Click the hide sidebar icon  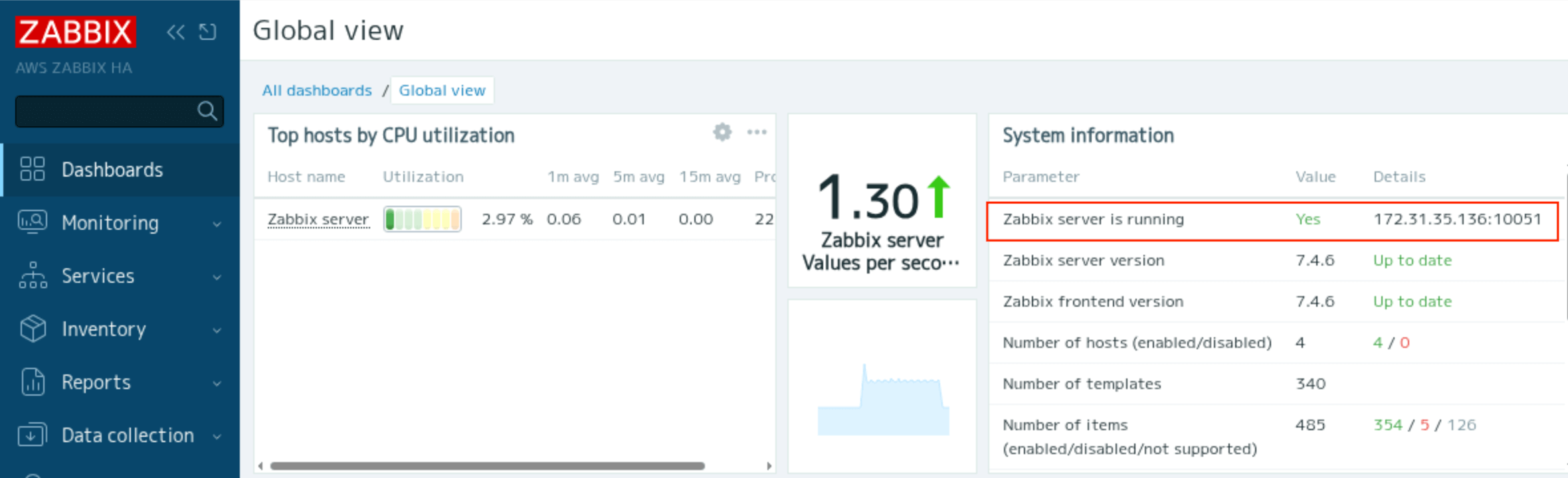coord(208,32)
